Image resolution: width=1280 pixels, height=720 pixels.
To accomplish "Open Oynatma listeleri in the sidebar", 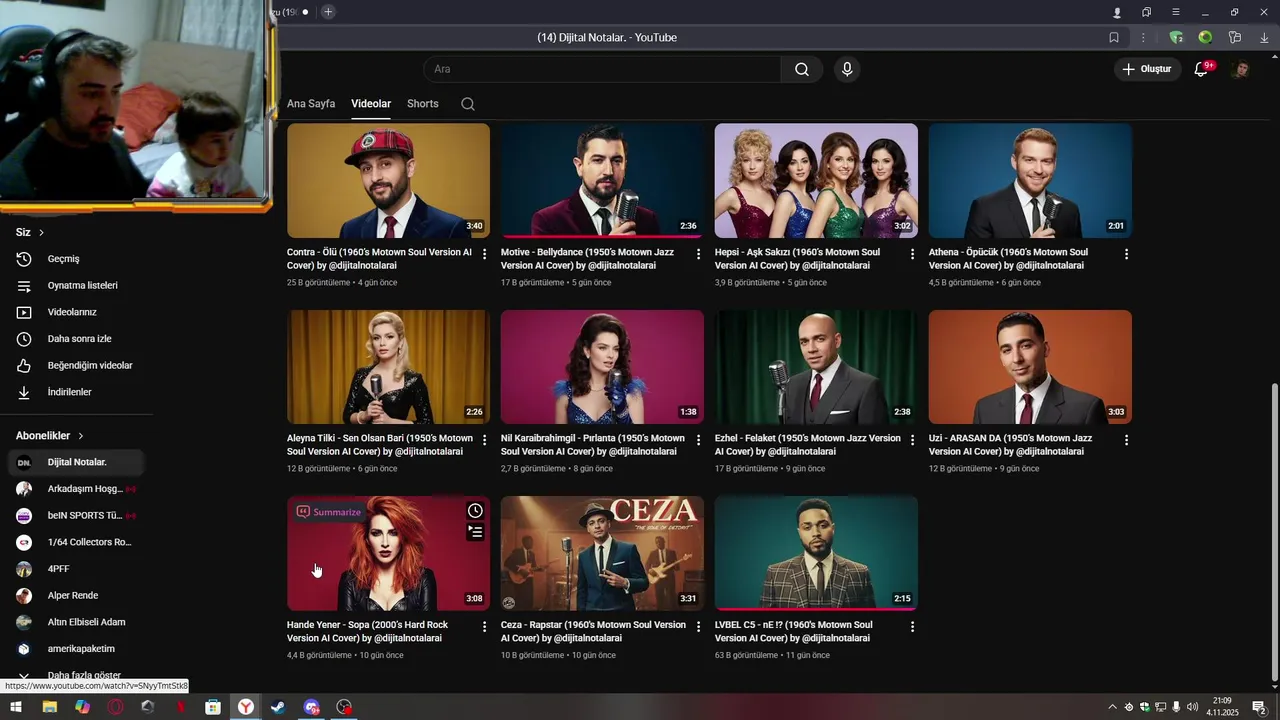I will tap(76, 285).
